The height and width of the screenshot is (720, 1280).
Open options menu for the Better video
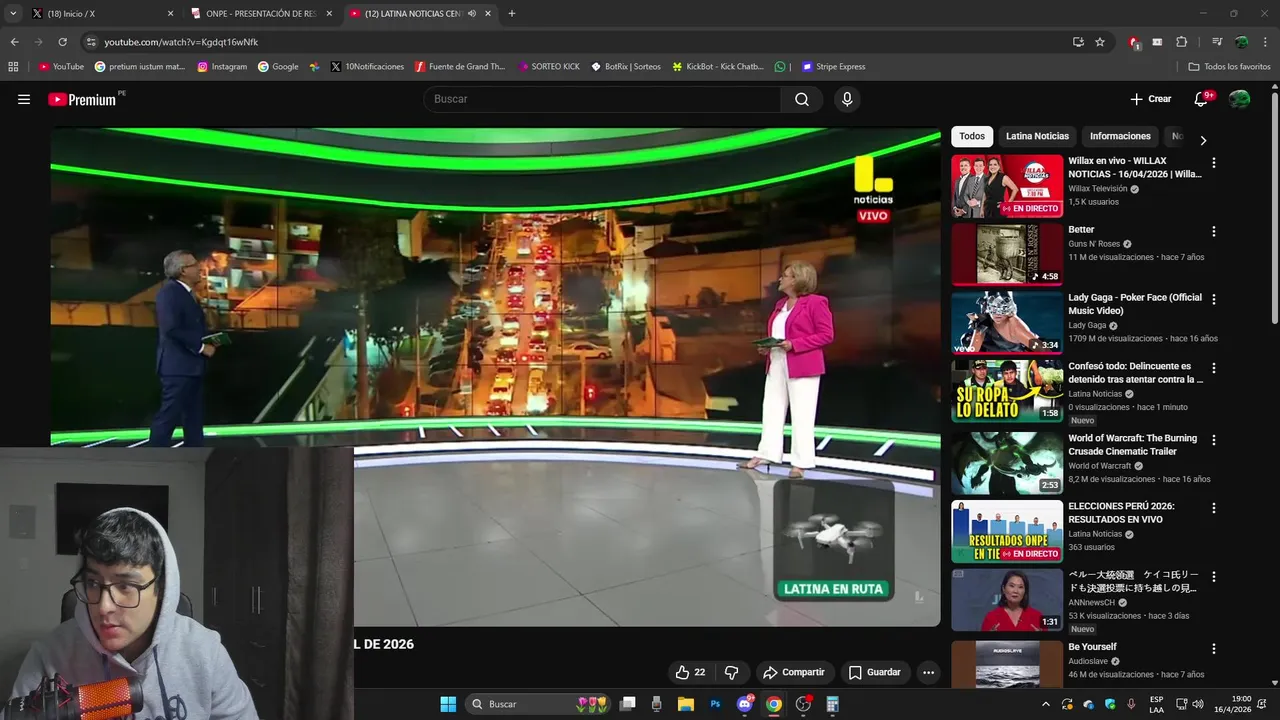pyautogui.click(x=1214, y=231)
